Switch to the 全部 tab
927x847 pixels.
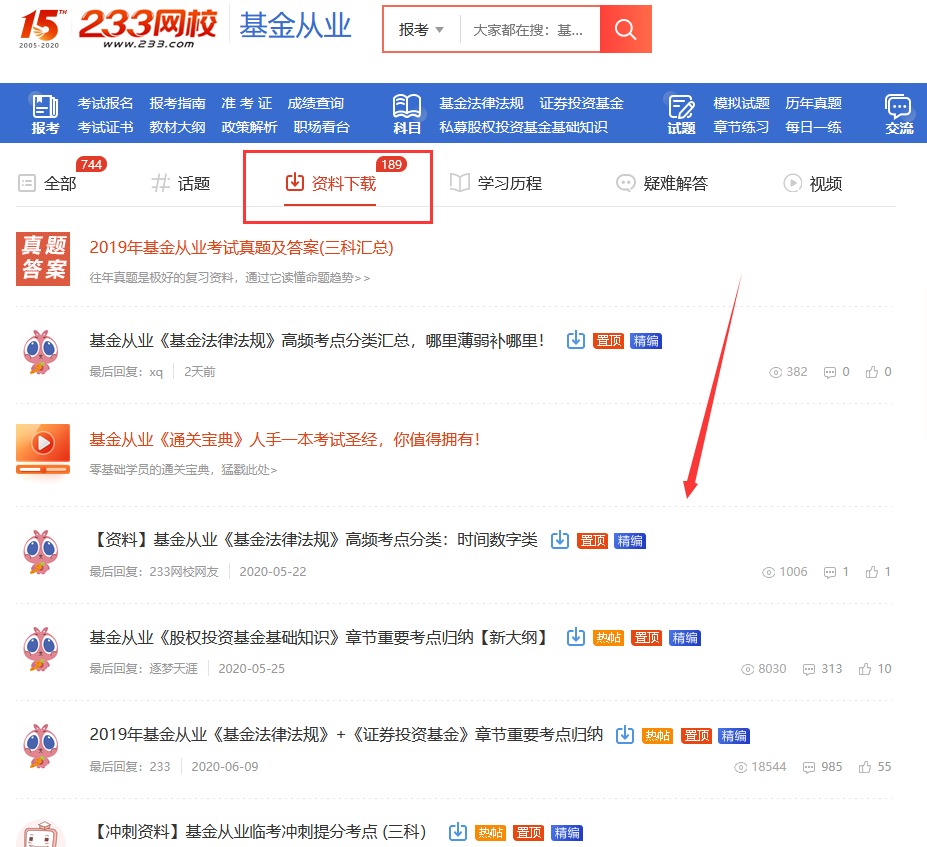pyautogui.click(x=60, y=184)
